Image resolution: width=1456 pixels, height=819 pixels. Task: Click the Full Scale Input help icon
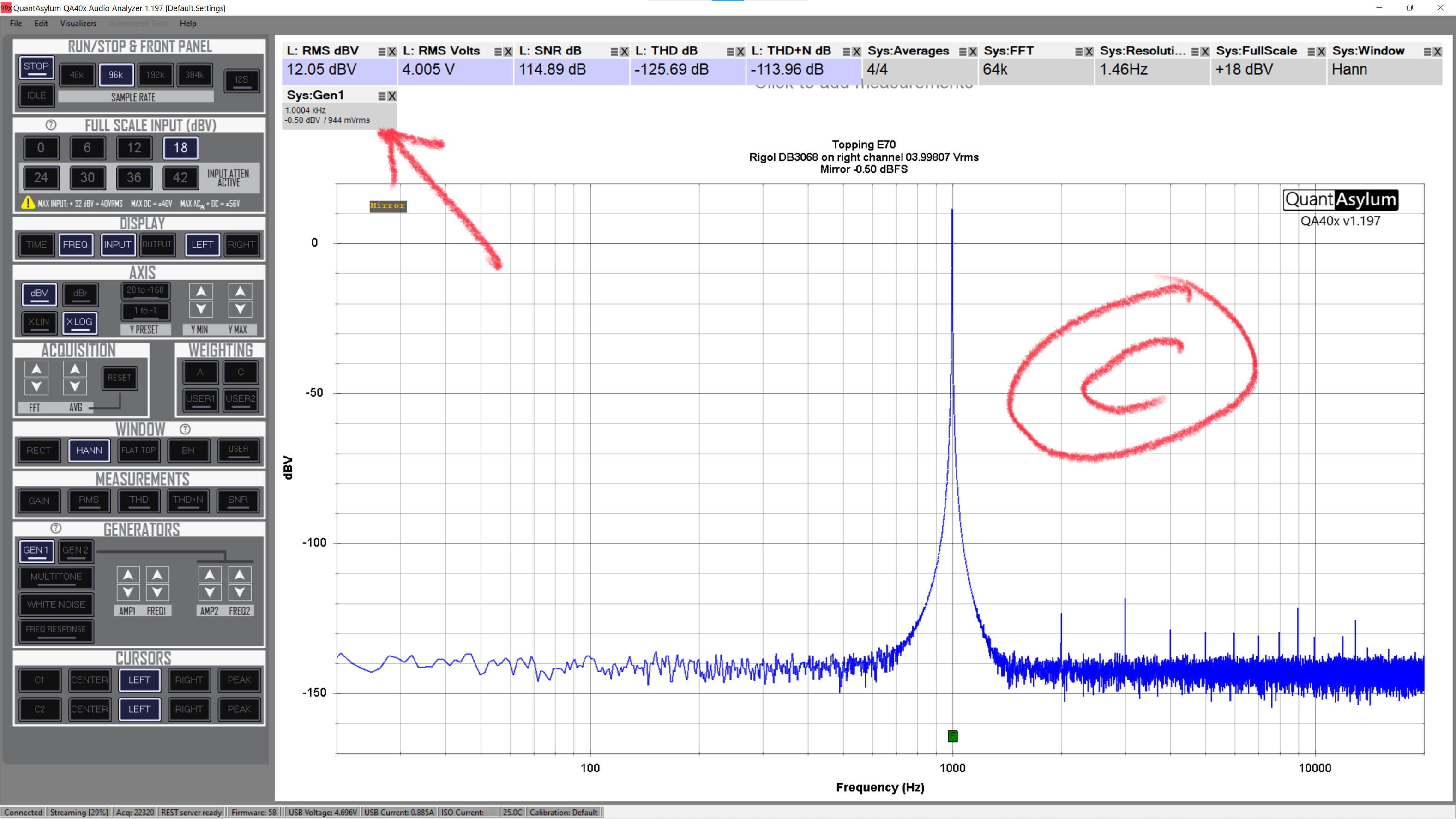(51, 124)
